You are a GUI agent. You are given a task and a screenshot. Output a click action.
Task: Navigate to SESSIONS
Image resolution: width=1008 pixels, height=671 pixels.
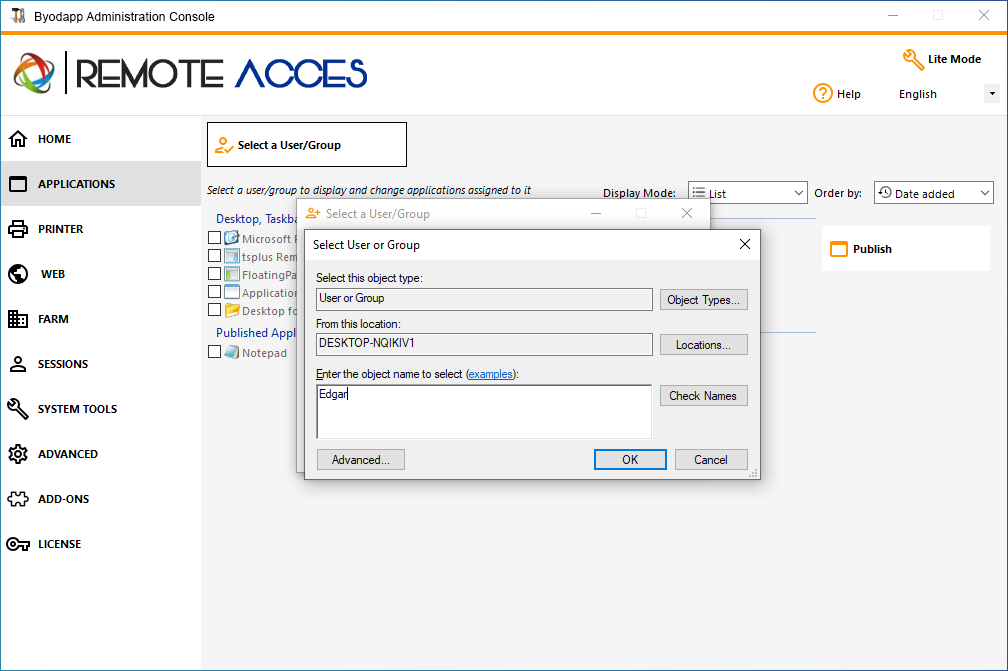[x=101, y=364]
